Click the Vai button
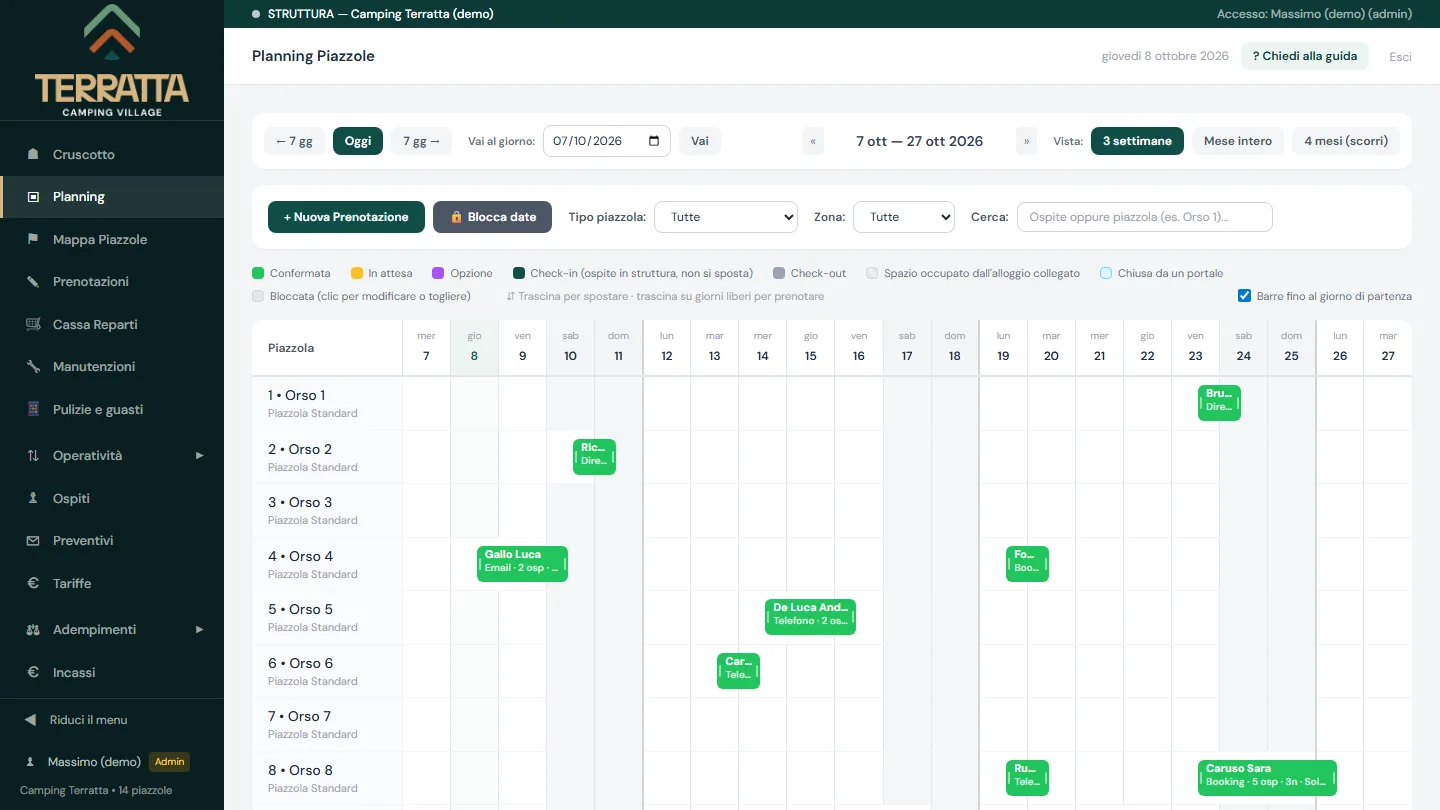The height and width of the screenshot is (810, 1440). pos(700,141)
